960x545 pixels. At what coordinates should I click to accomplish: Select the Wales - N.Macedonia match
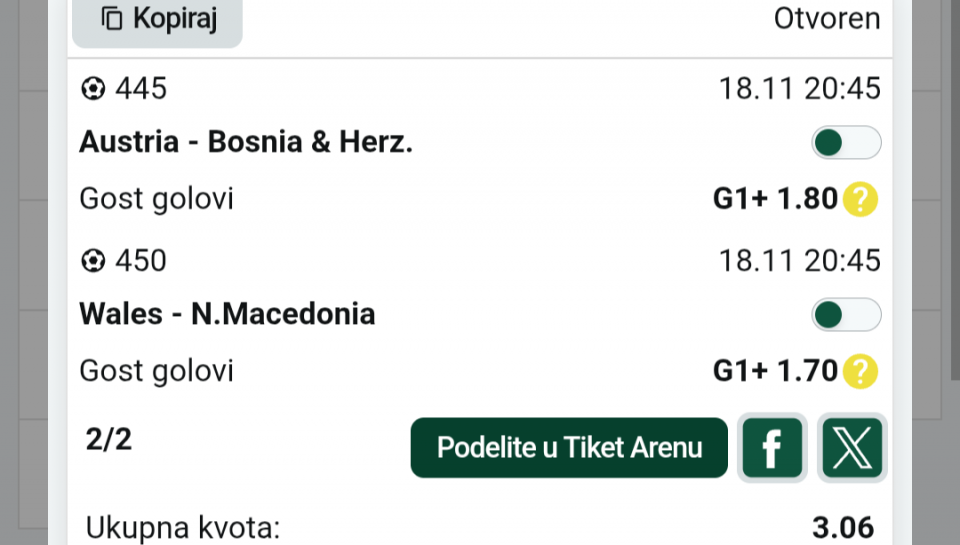point(227,315)
